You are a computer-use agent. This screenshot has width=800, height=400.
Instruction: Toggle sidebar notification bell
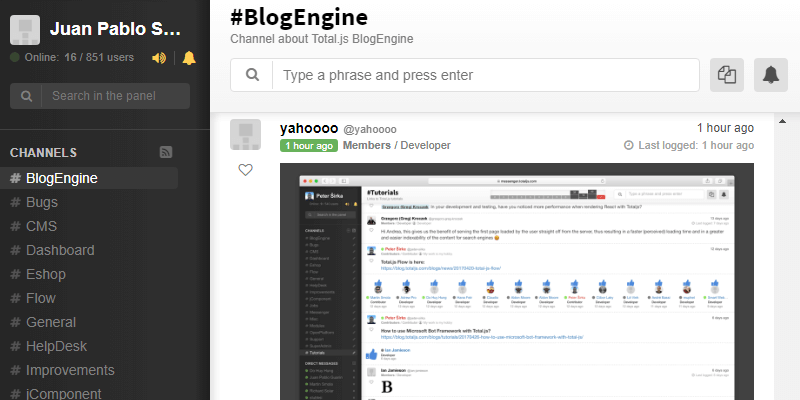189,58
